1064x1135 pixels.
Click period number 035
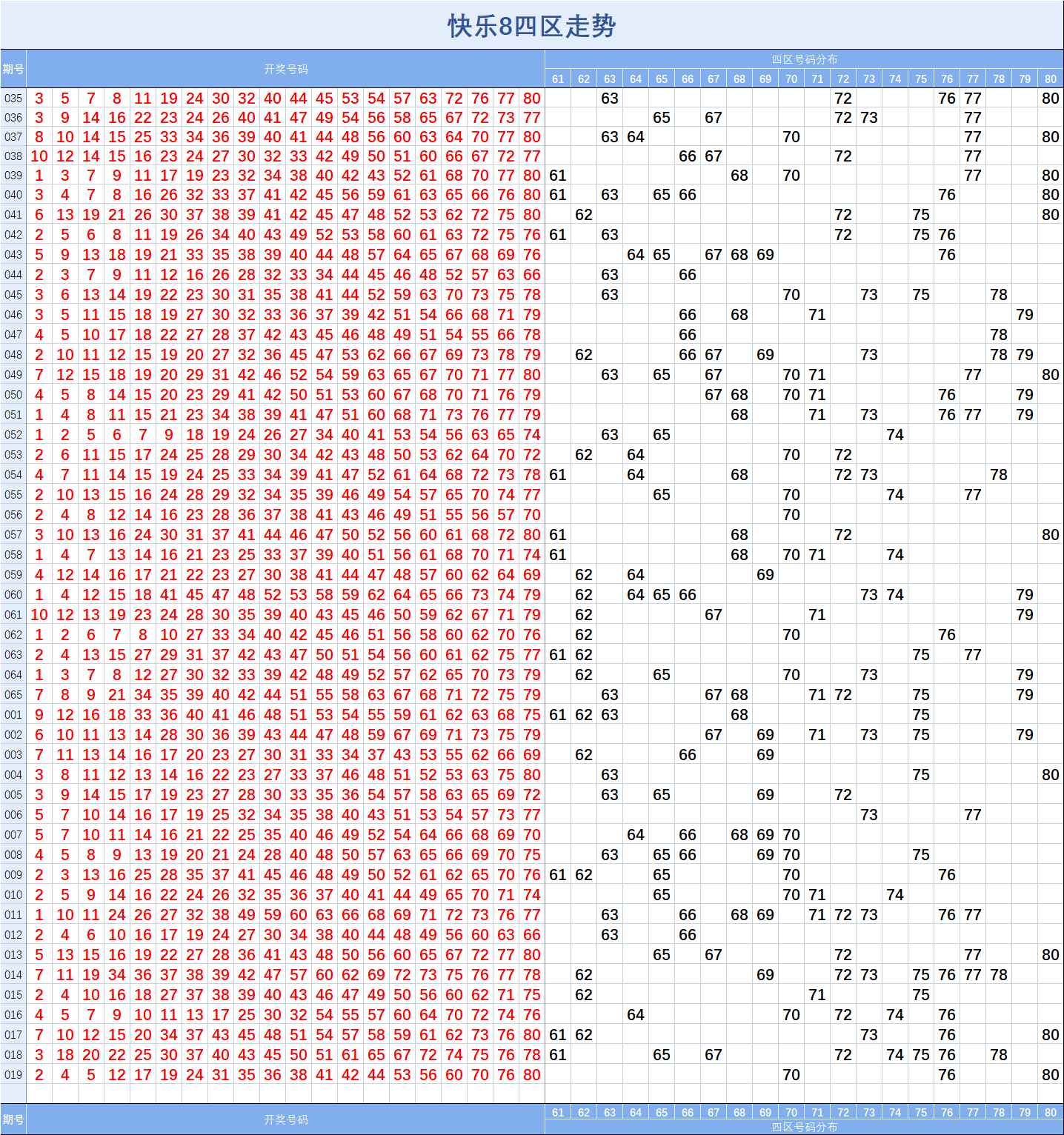point(13,99)
